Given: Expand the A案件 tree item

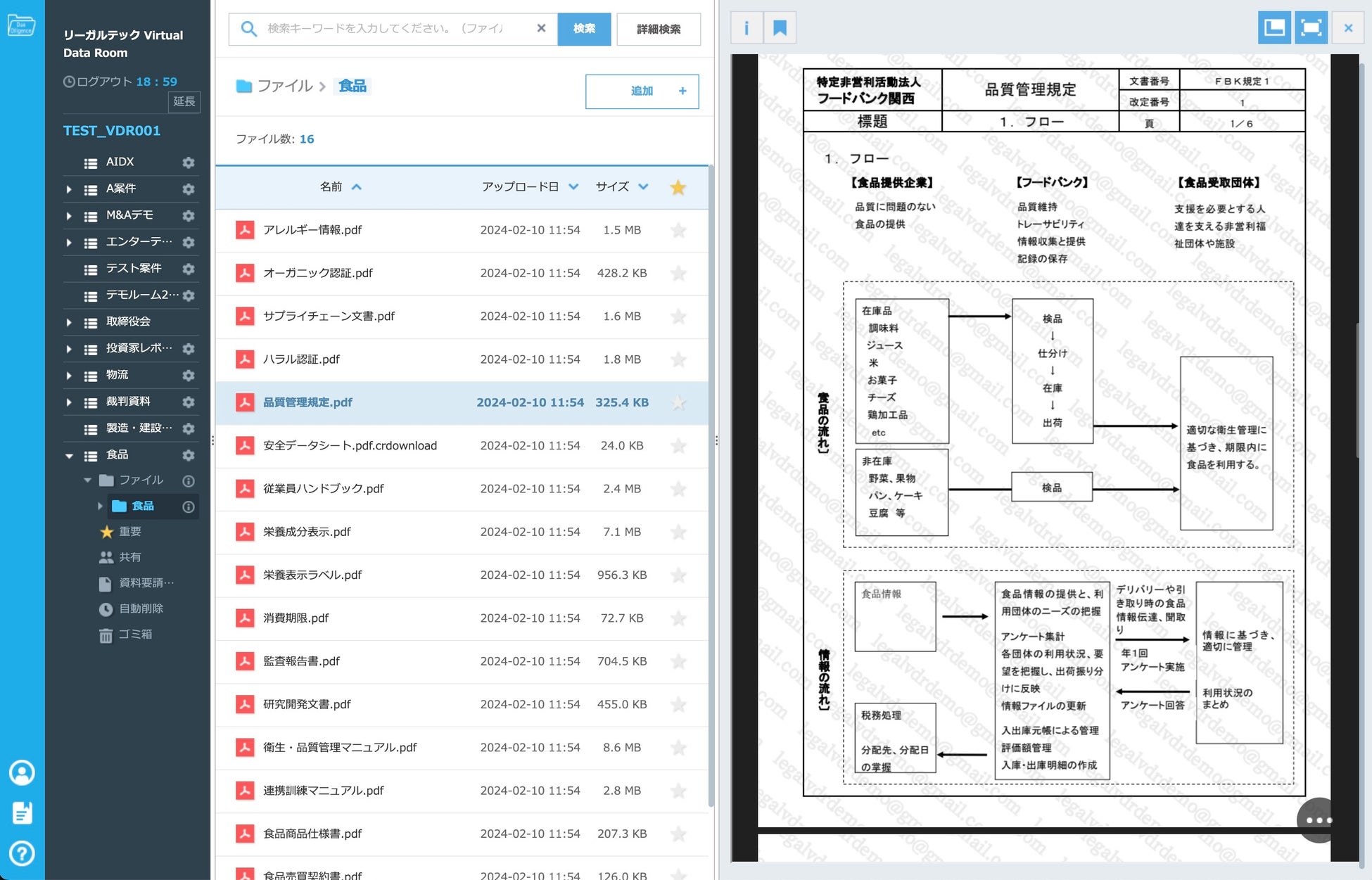Looking at the screenshot, I should point(69,189).
